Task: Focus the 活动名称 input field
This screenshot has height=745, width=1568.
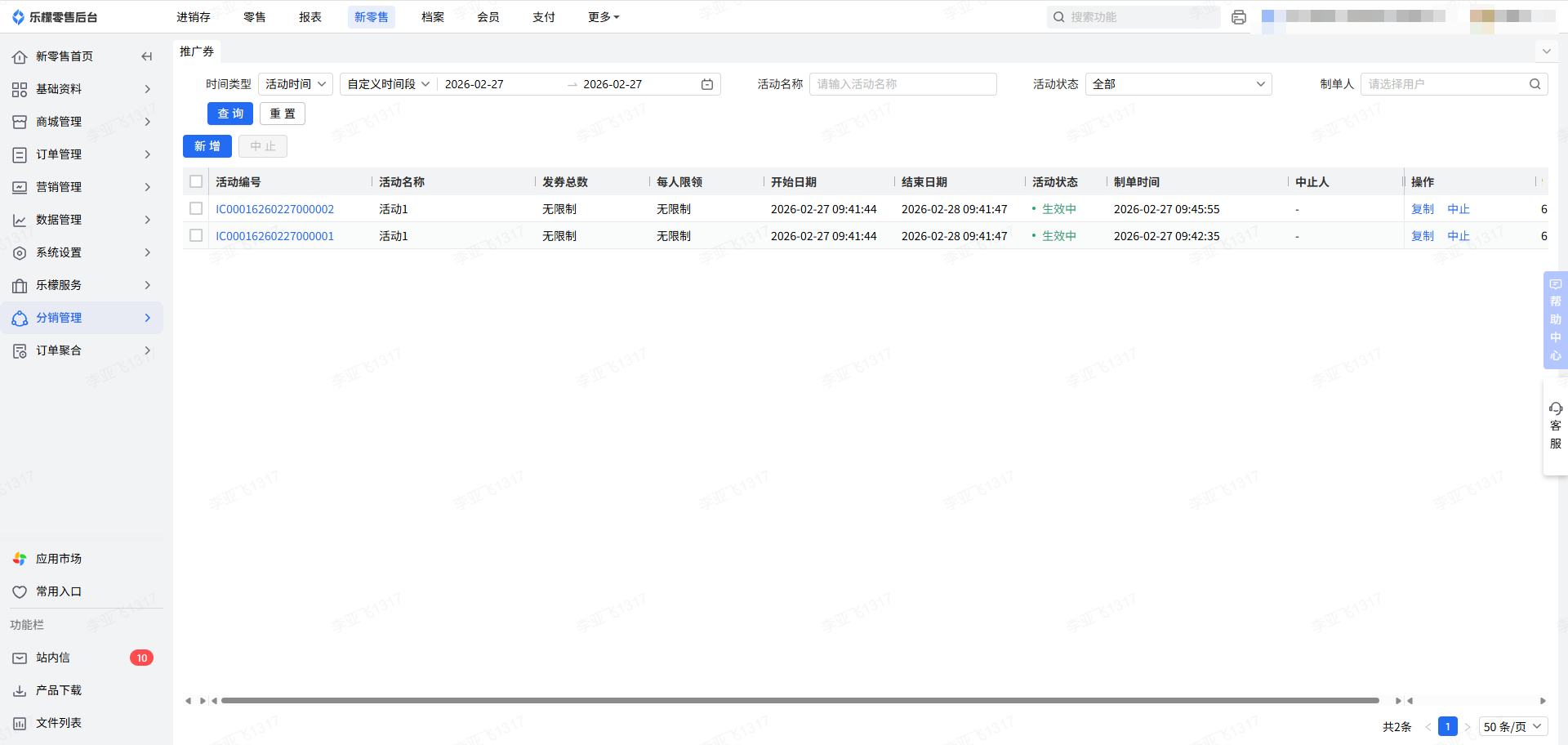Action: (903, 84)
